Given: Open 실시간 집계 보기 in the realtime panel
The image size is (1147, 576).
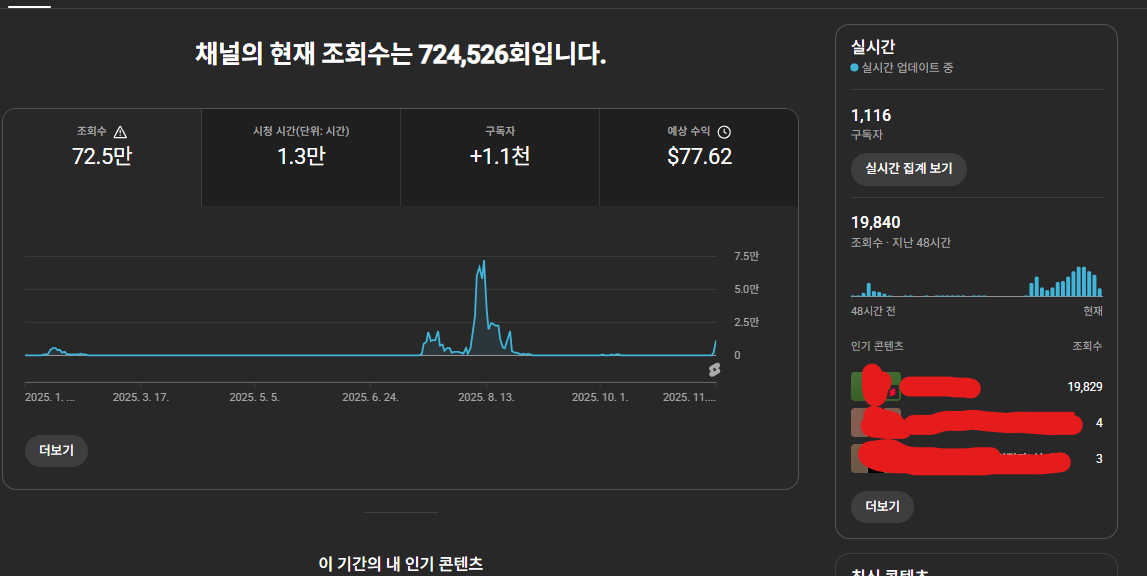Looking at the screenshot, I should (x=908, y=169).
